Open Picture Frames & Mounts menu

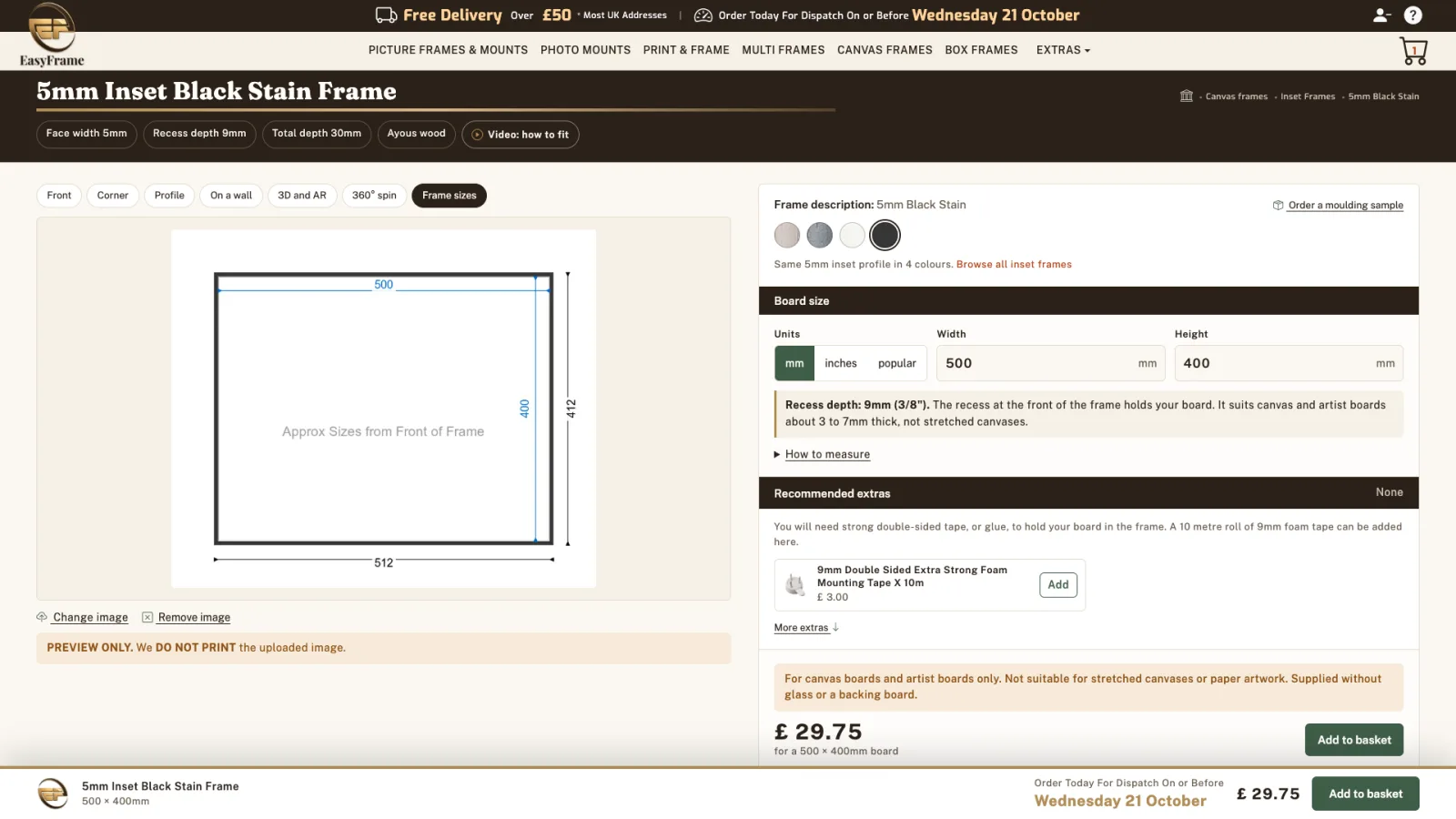click(x=448, y=50)
